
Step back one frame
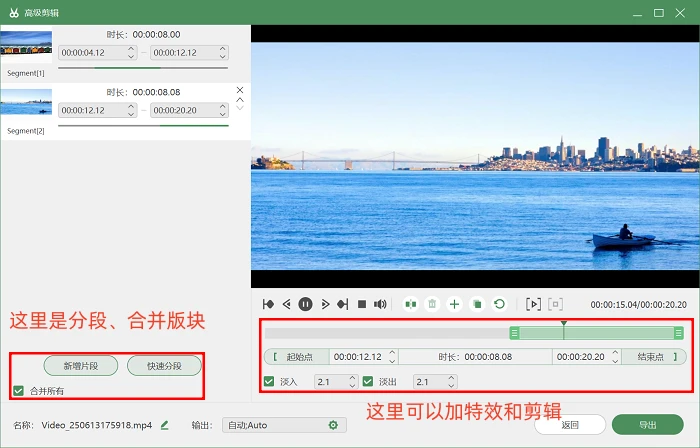[287, 304]
